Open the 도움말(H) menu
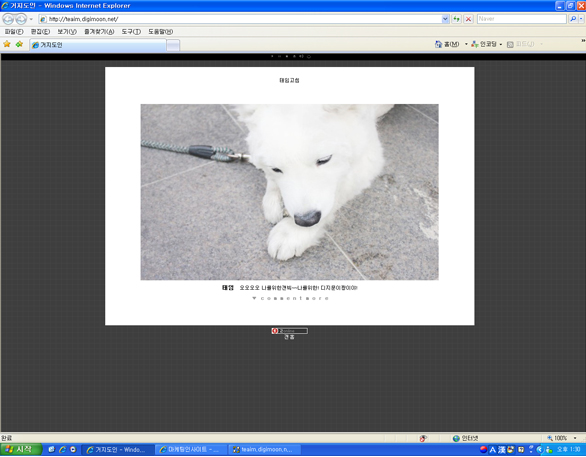 click(x=160, y=32)
